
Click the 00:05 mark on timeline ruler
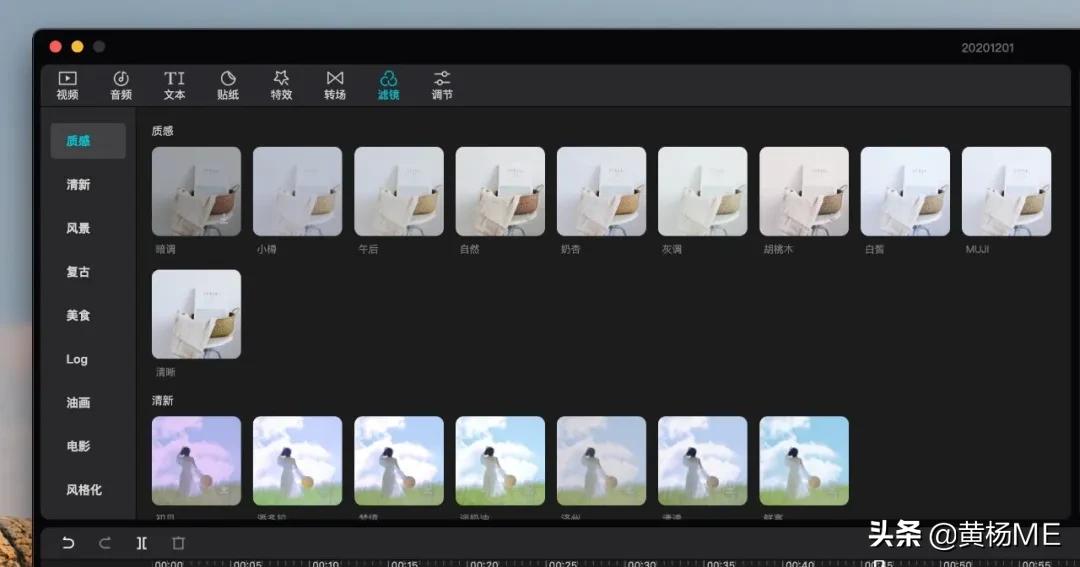click(247, 563)
